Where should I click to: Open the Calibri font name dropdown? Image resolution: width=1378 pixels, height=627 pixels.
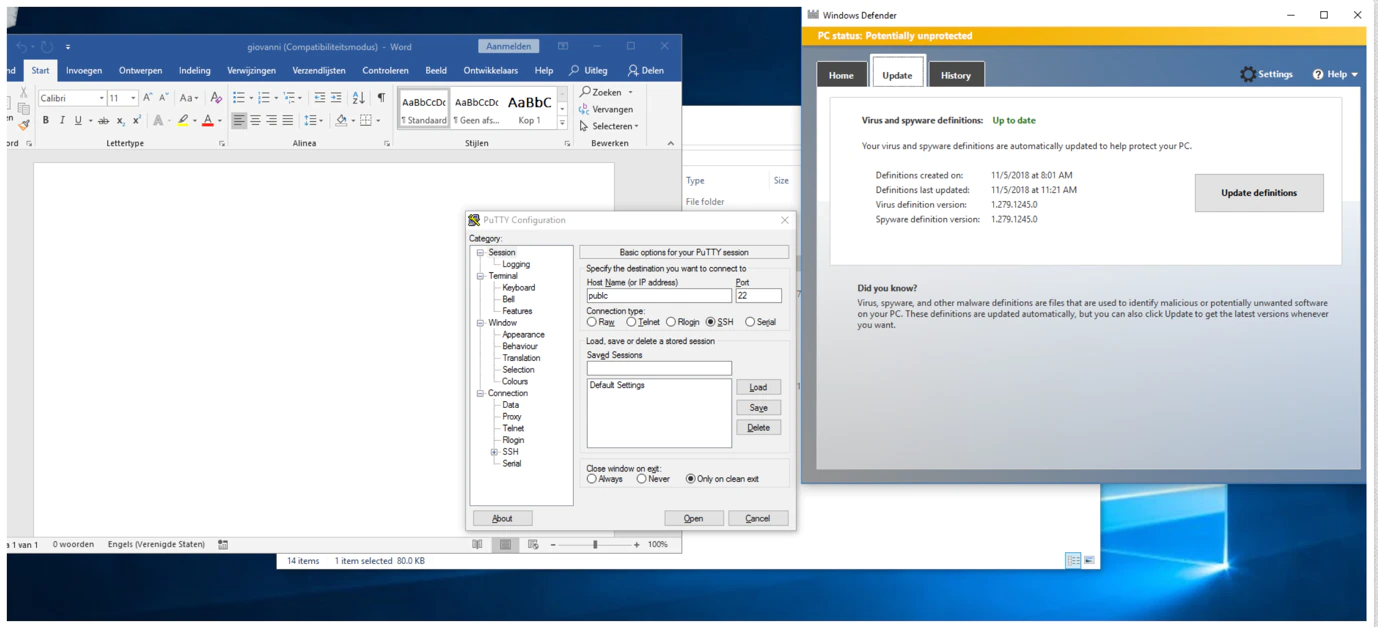coord(101,98)
